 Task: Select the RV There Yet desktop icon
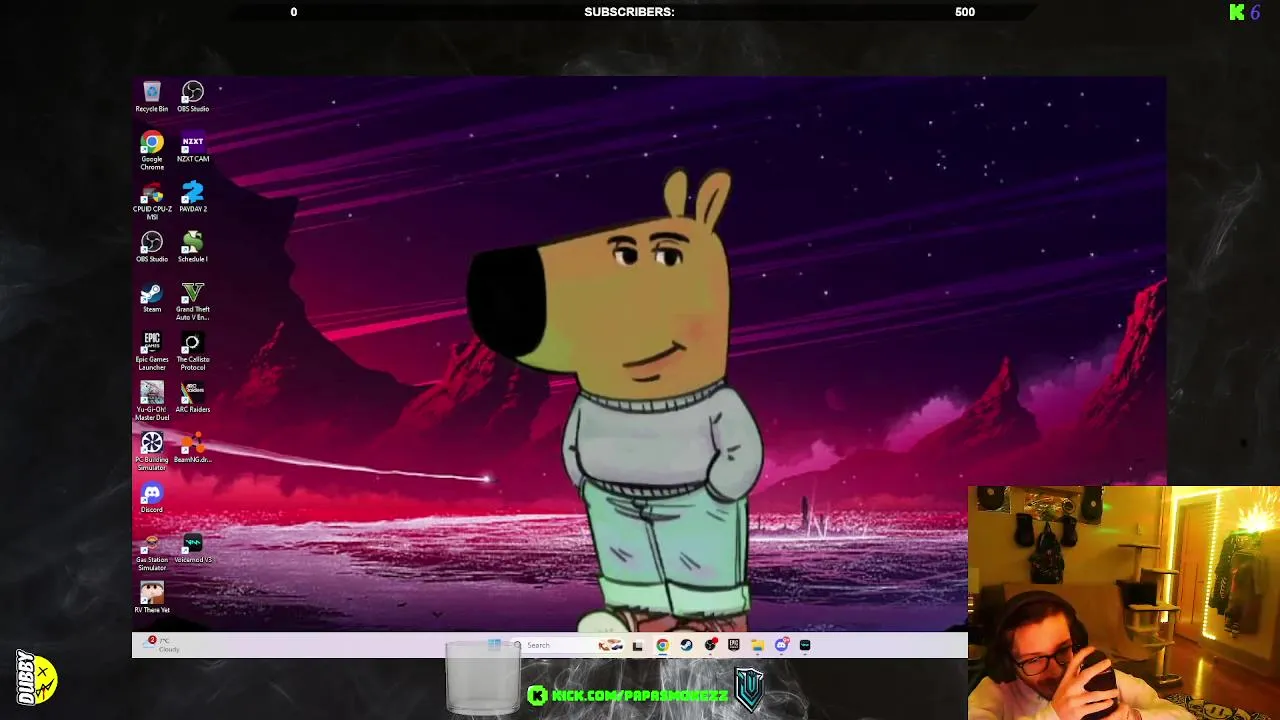152,597
